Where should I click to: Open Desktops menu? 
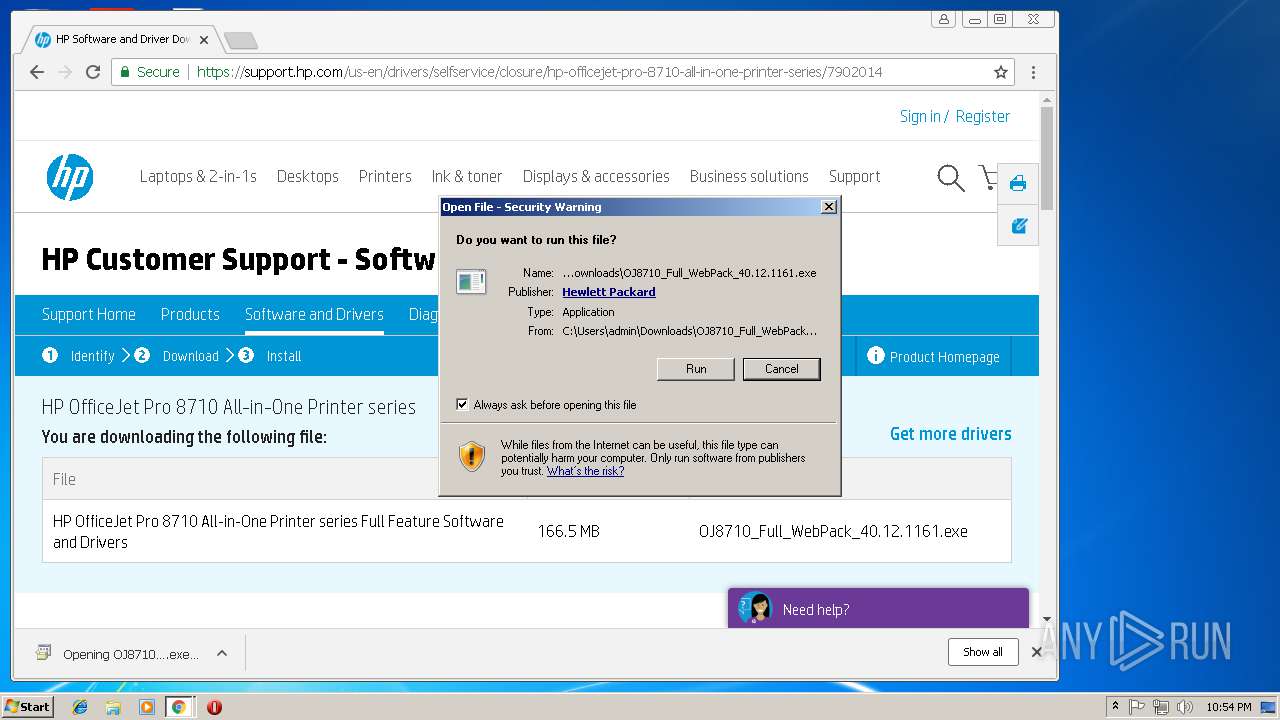308,176
